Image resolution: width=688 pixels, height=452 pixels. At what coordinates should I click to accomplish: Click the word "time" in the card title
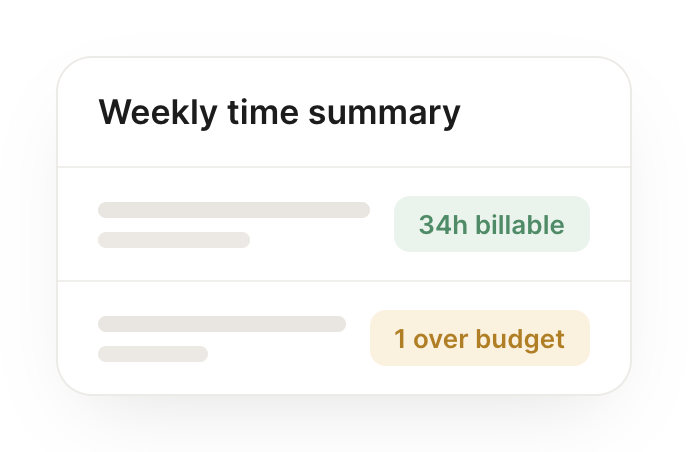pos(263,113)
